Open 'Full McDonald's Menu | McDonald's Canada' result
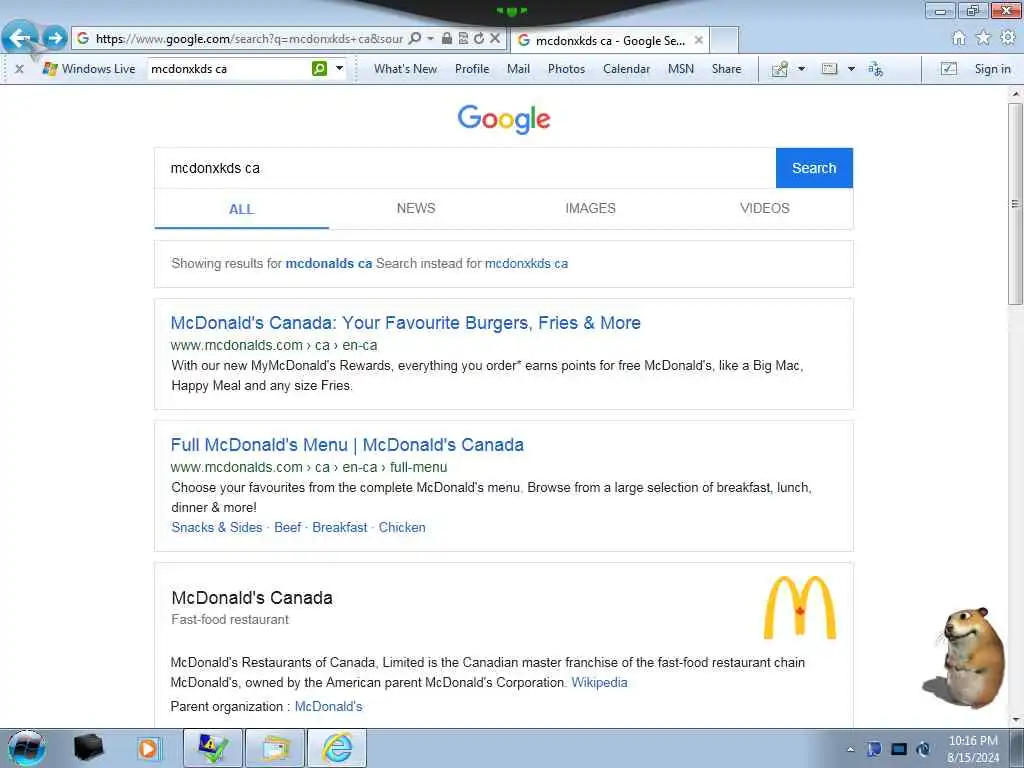 tap(347, 445)
